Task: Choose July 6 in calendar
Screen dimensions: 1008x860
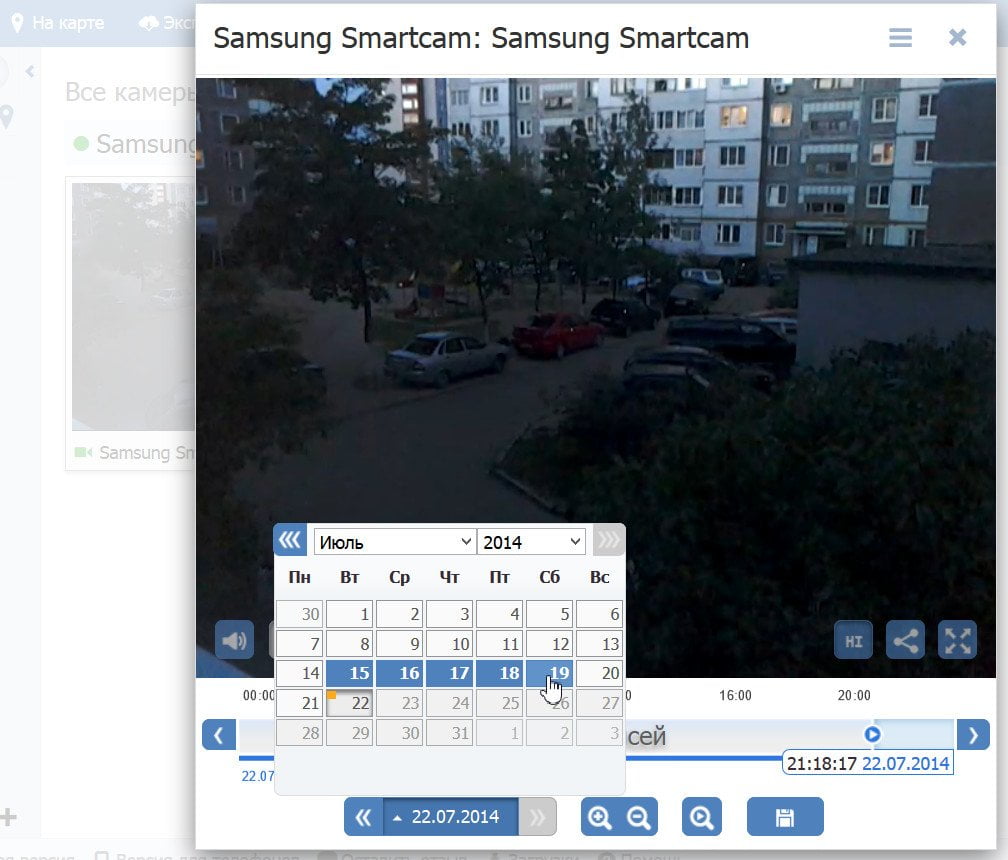Action: [599, 614]
